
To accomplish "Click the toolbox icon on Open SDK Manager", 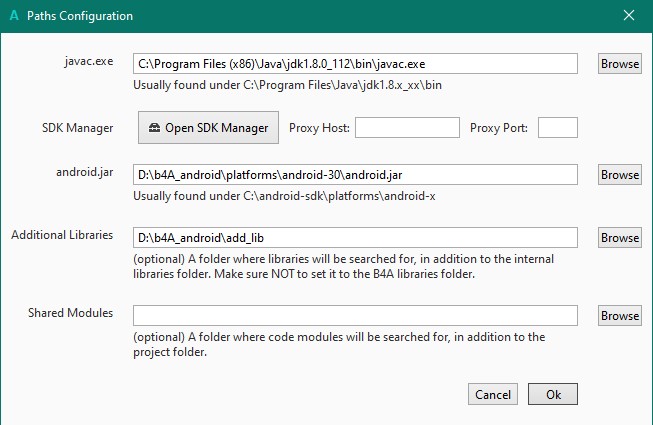I will tap(155, 128).
